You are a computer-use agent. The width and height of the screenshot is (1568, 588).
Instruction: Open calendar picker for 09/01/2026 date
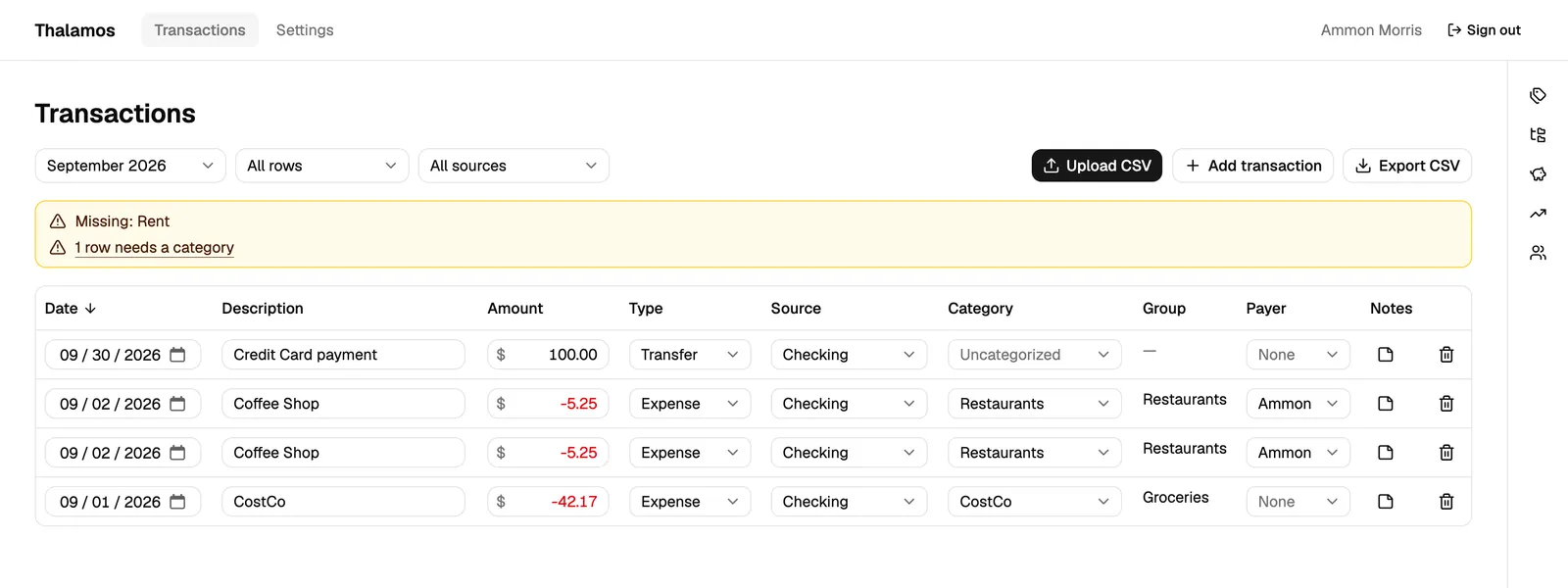click(177, 502)
